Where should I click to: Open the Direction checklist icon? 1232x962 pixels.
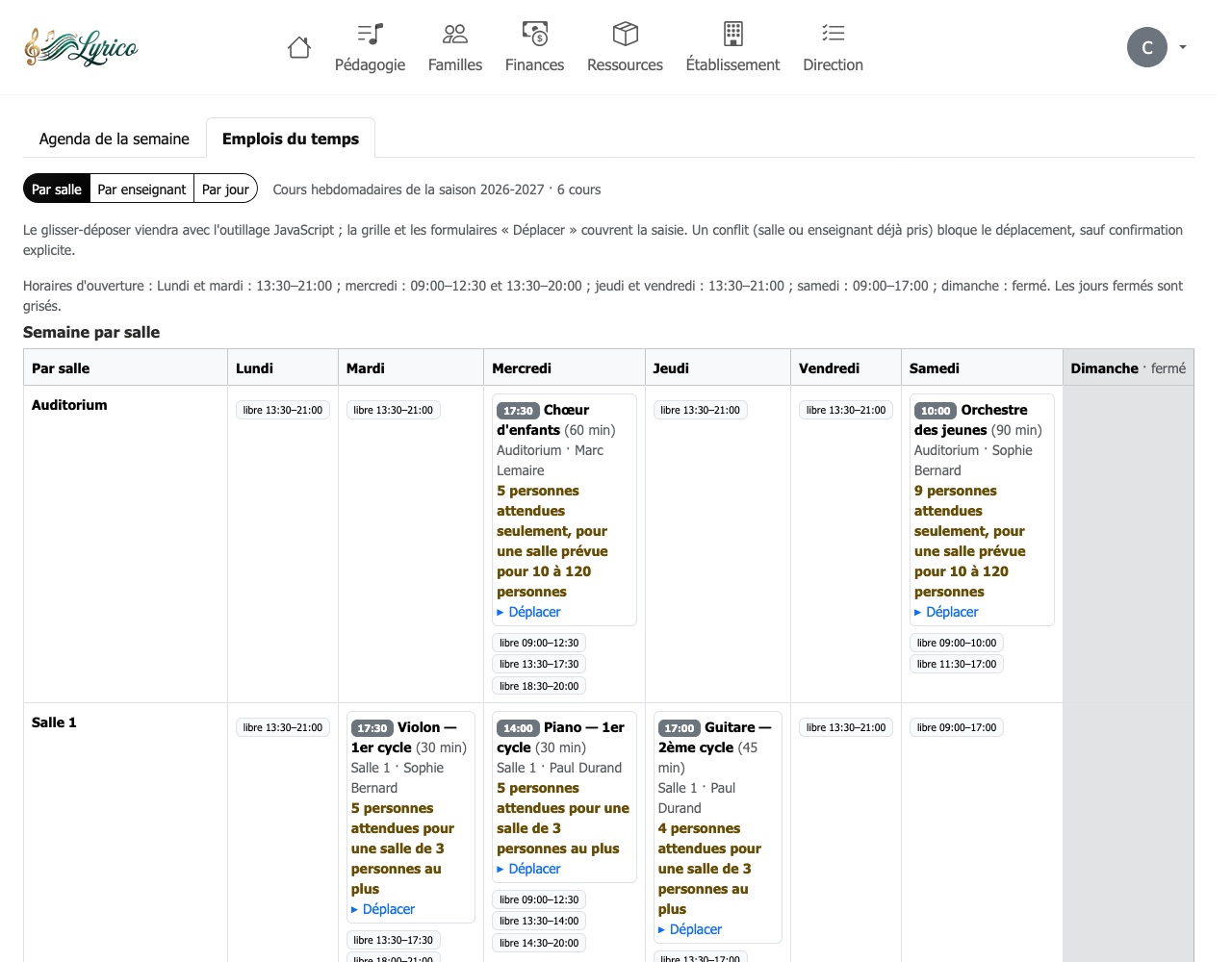834,34
